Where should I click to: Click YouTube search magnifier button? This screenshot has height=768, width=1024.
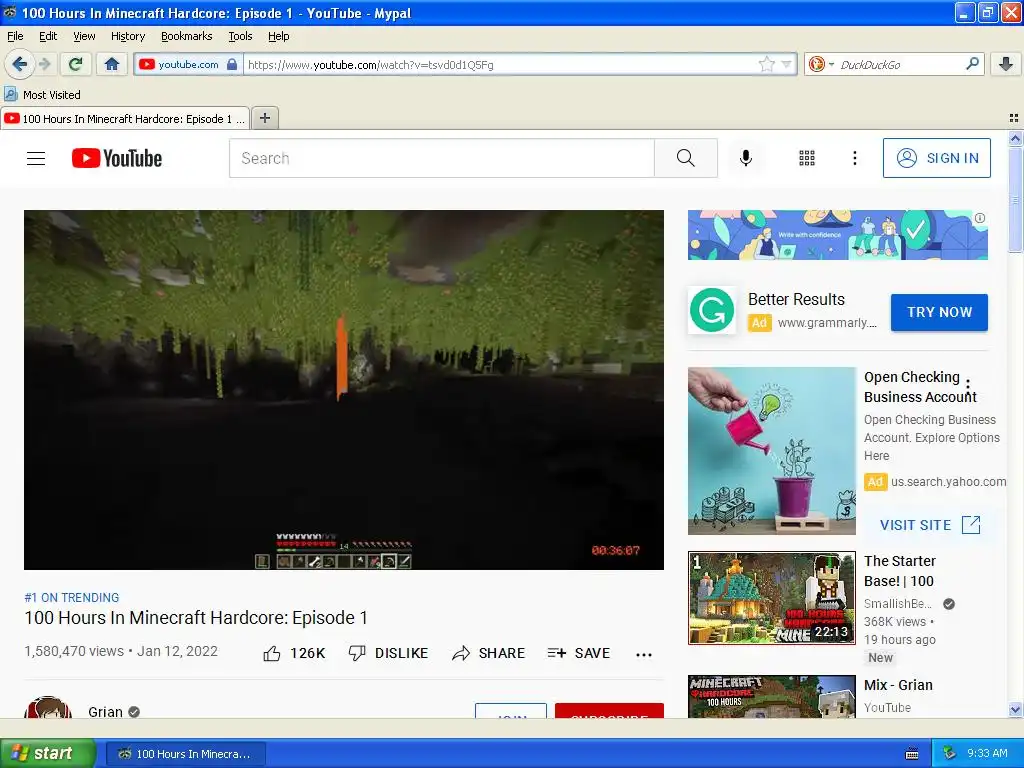[686, 158]
